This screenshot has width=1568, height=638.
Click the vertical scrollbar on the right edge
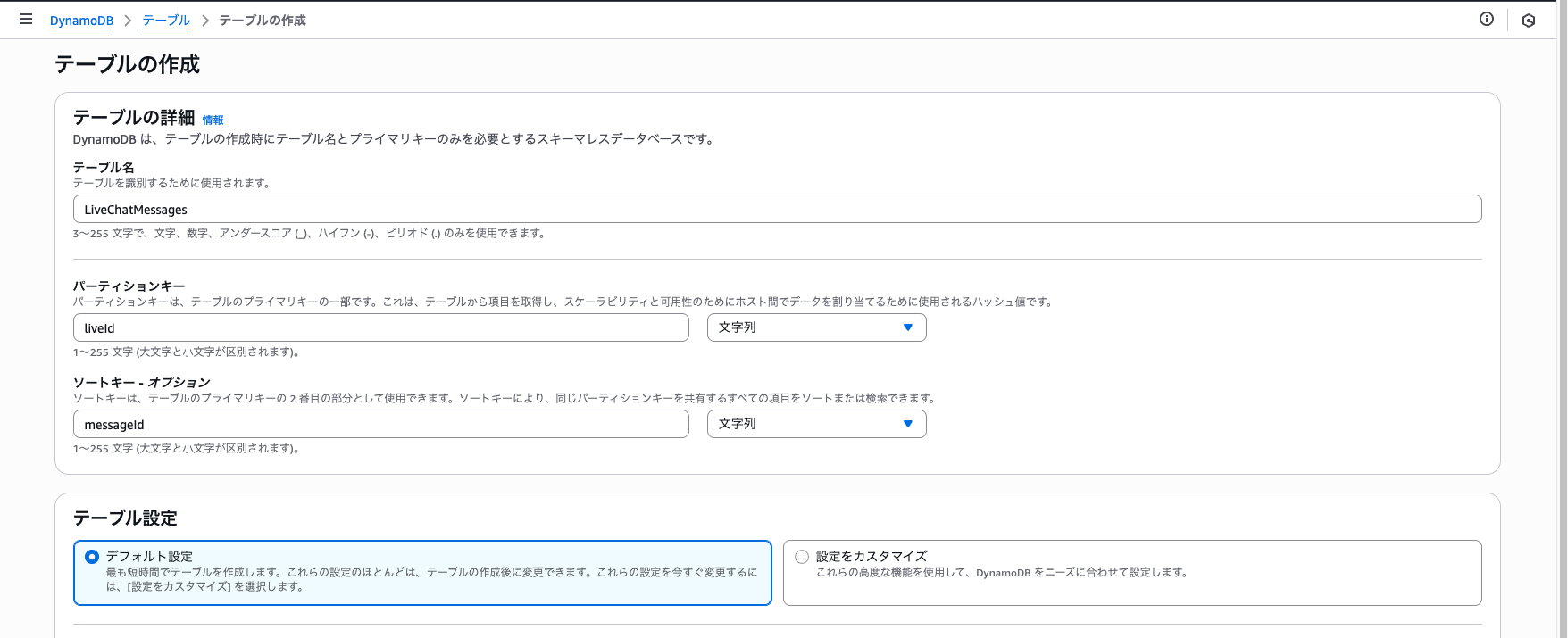pos(1562,321)
